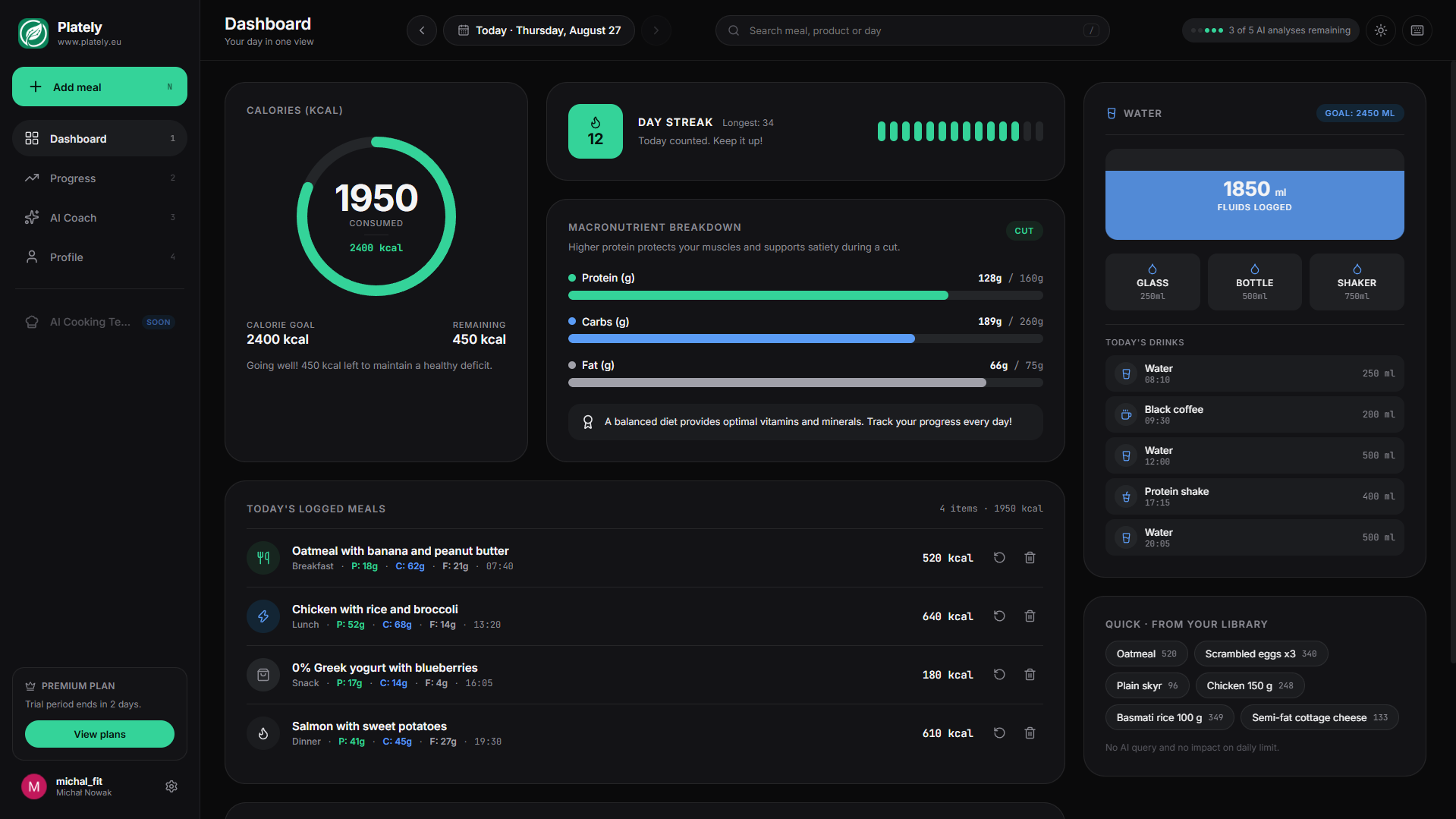
Task: Toggle the light theme sun icon
Action: pyautogui.click(x=1381, y=30)
